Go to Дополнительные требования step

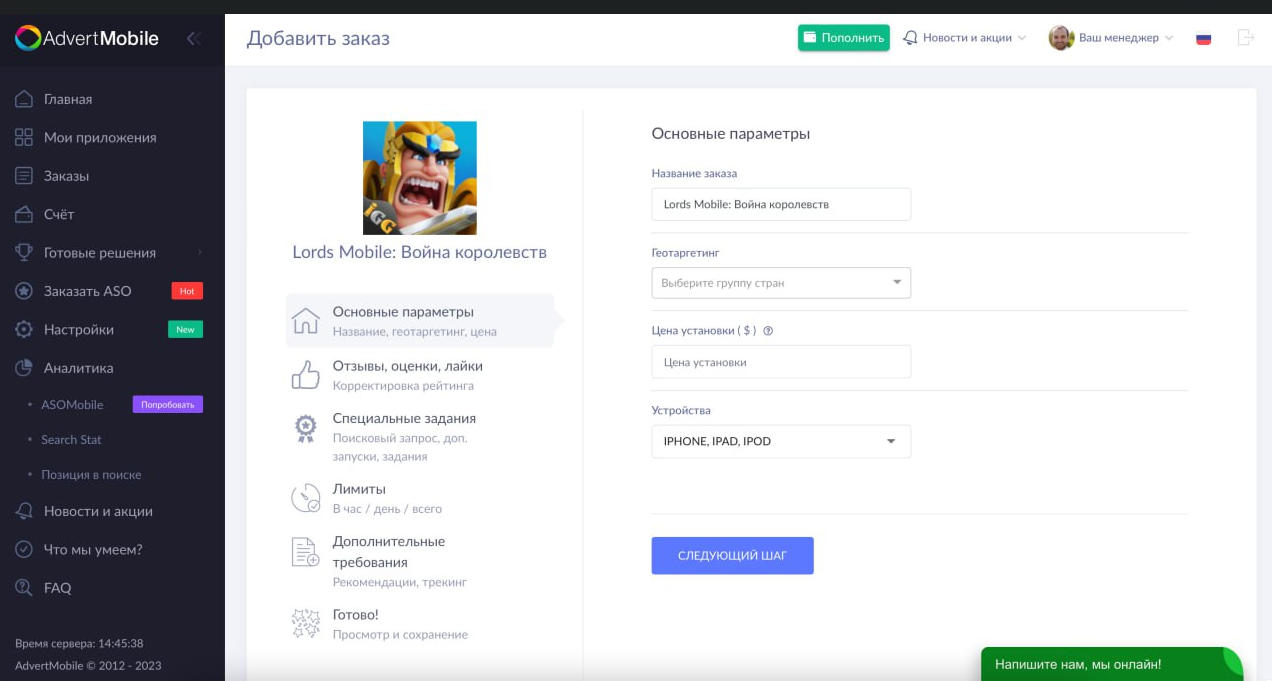pyautogui.click(x=420, y=561)
